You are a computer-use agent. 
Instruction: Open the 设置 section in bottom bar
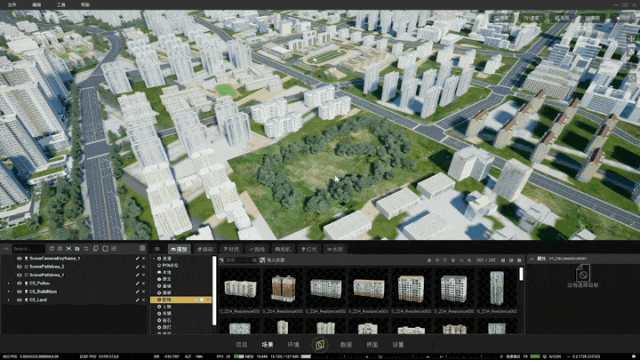tap(398, 344)
